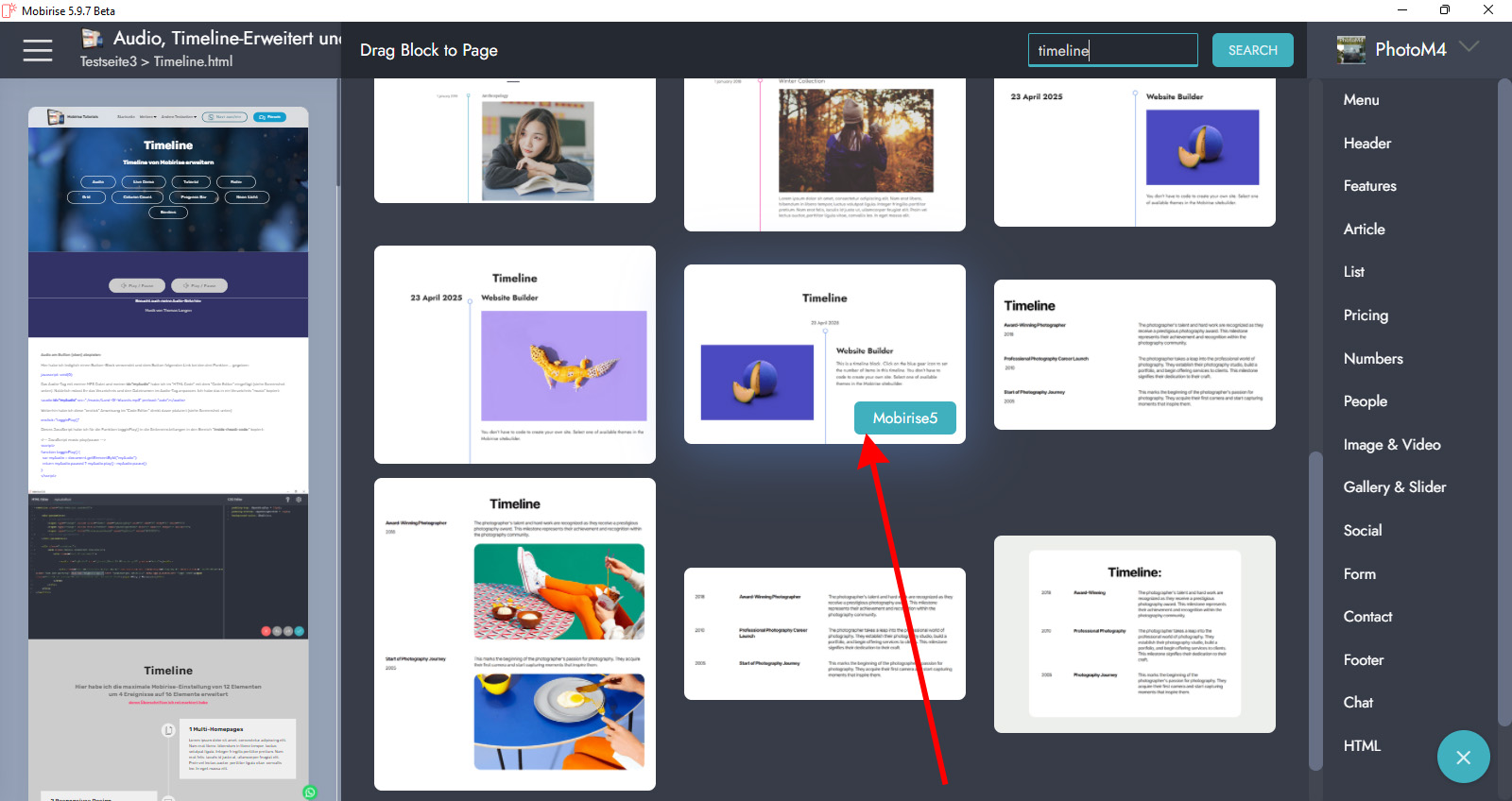Screen dimensions: 1512x801
Task: Click the timeline search input field
Action: 1112,50
